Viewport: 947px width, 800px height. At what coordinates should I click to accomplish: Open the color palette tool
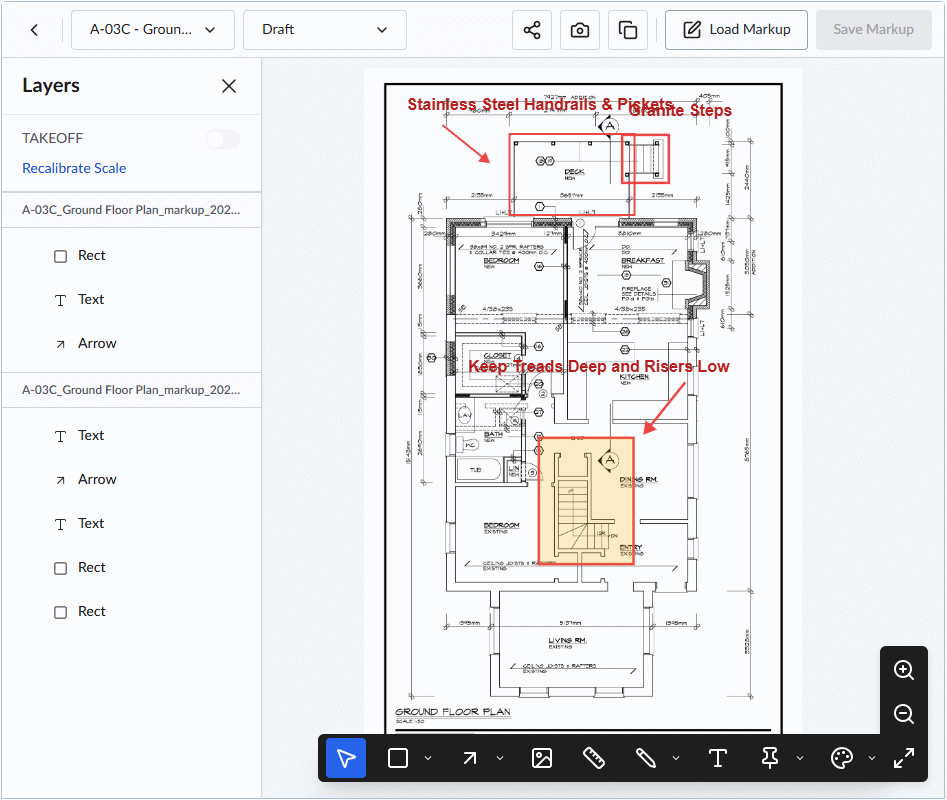(x=842, y=758)
